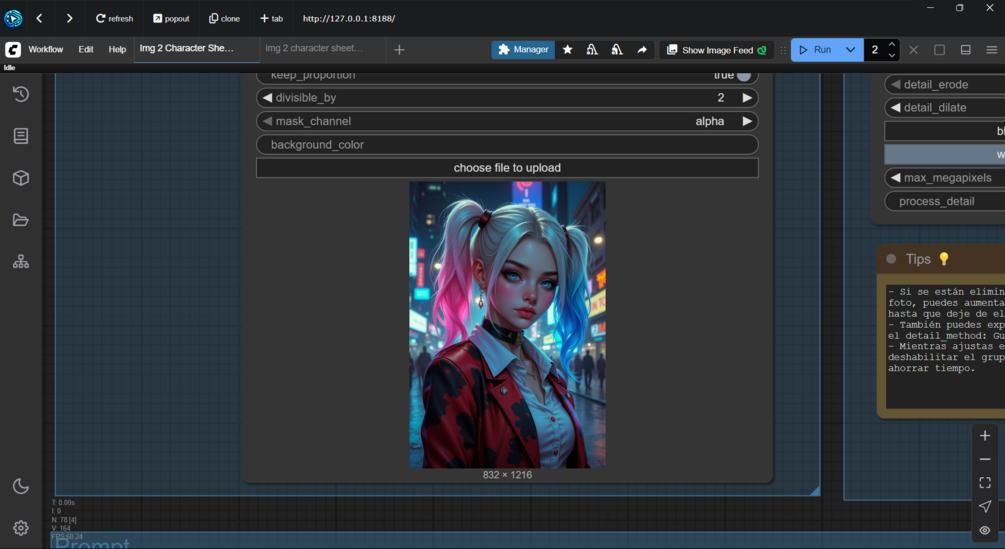
Task: Switch to the Img 2 Character She... tab
Action: [x=196, y=49]
